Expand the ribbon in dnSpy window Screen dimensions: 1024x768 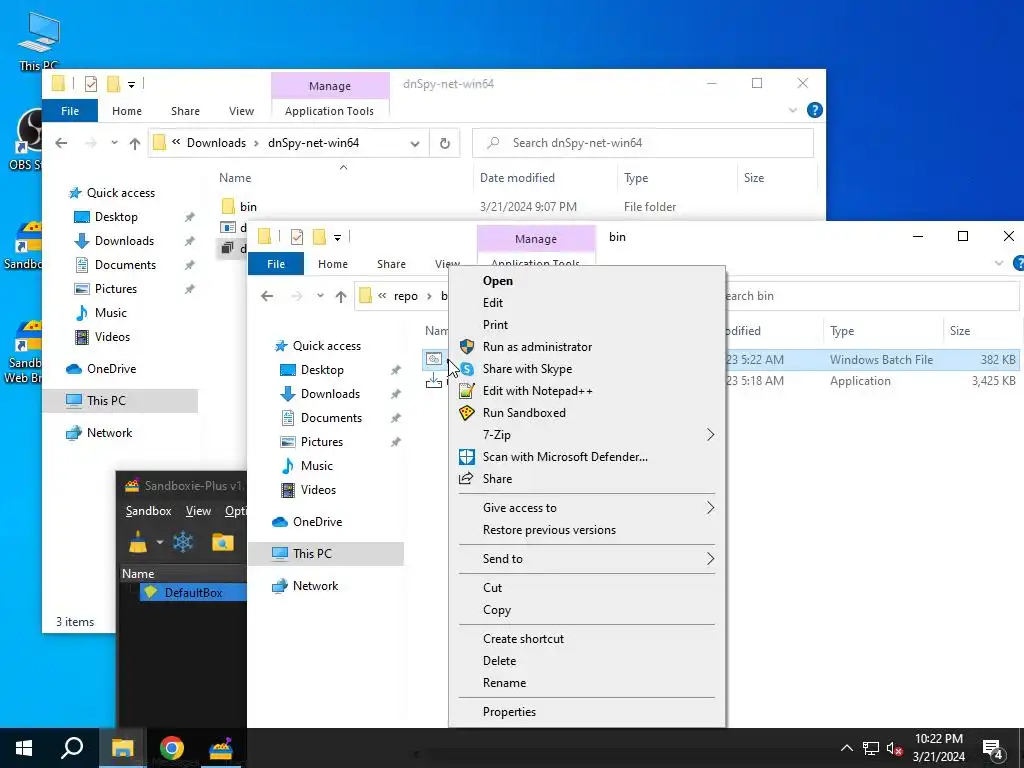[x=793, y=110]
